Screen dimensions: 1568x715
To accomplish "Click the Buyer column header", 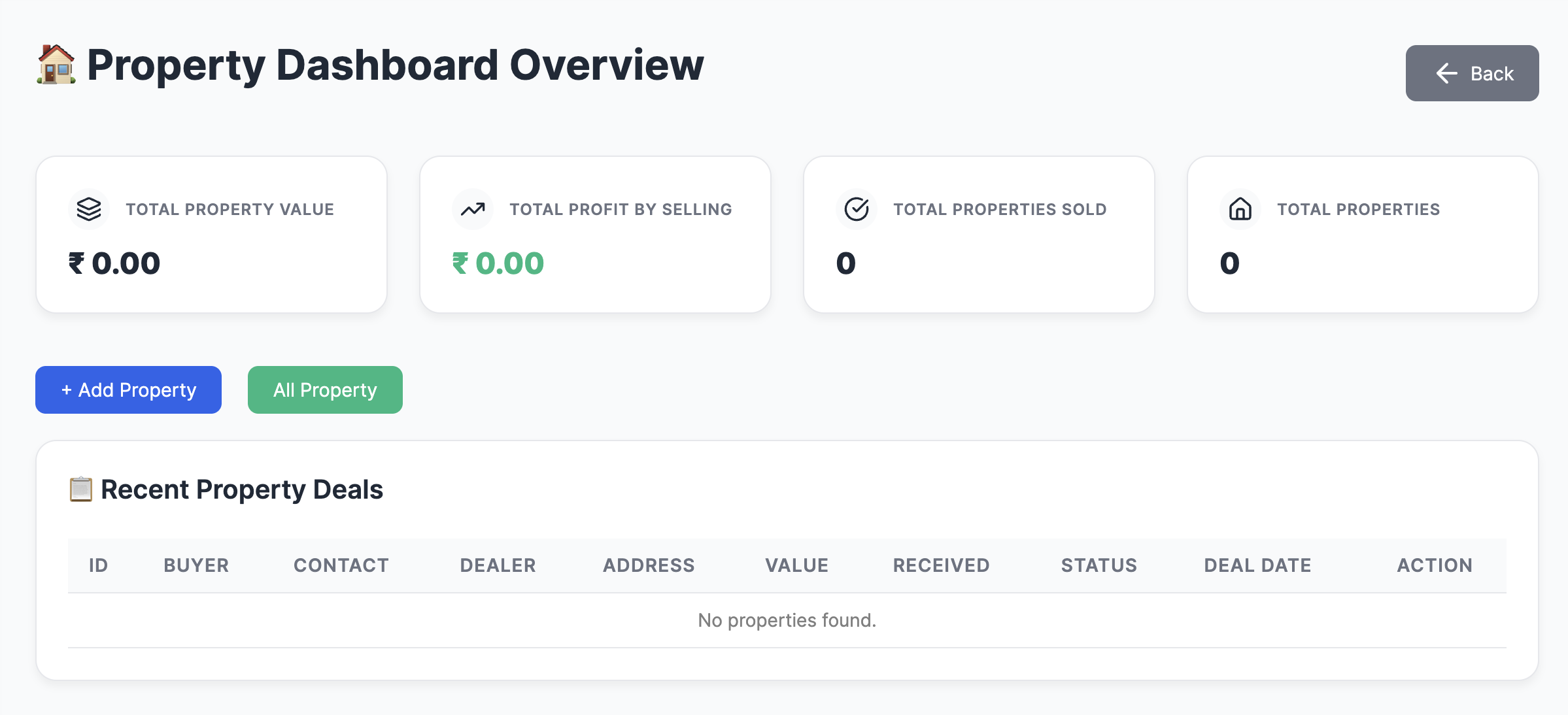I will tap(196, 565).
